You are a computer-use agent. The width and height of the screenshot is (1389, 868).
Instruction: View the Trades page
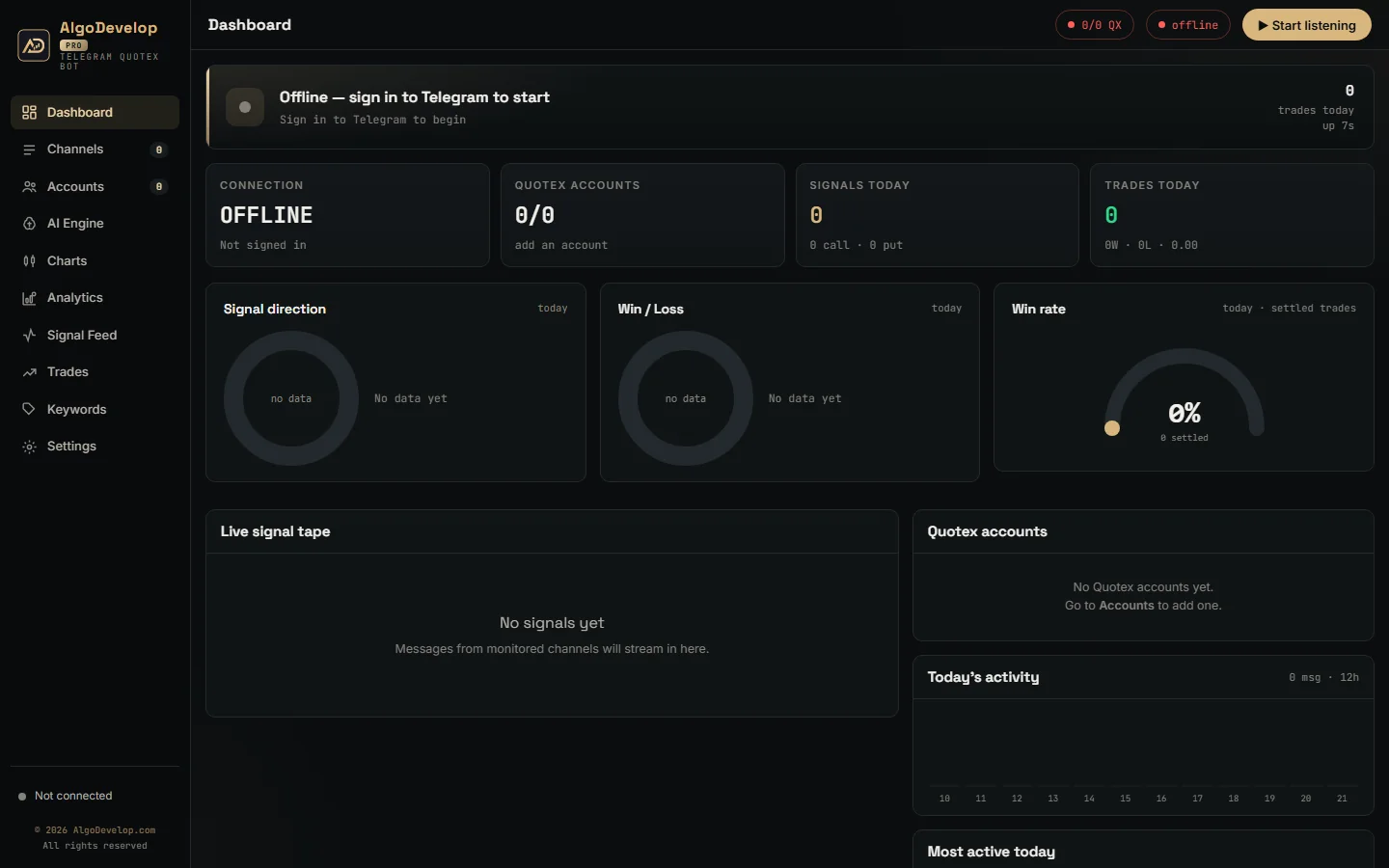pos(95,372)
